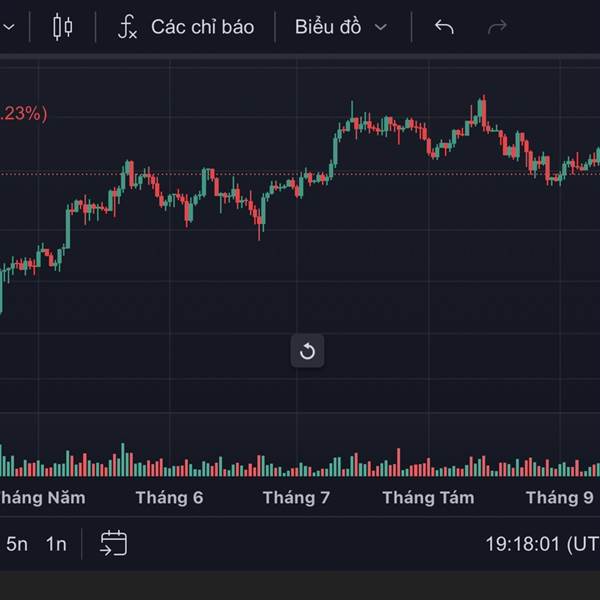Screen dimensions: 600x600
Task: Switch to the 1n time range
Action: [x=56, y=544]
